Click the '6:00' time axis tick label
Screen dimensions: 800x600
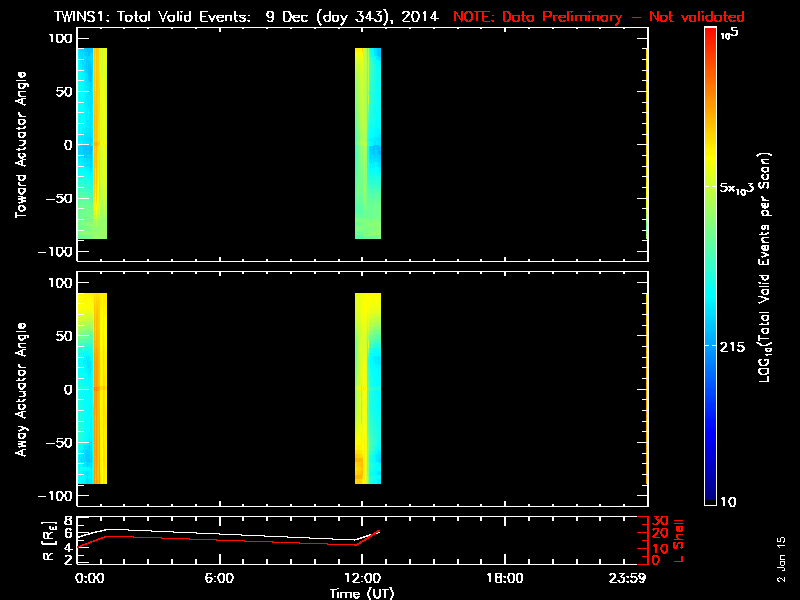tap(219, 579)
